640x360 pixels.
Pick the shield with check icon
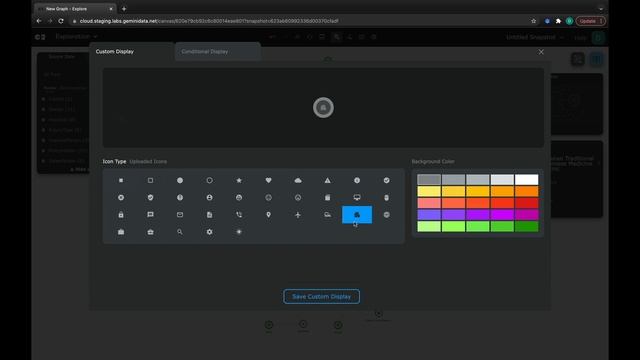[x=150, y=197]
